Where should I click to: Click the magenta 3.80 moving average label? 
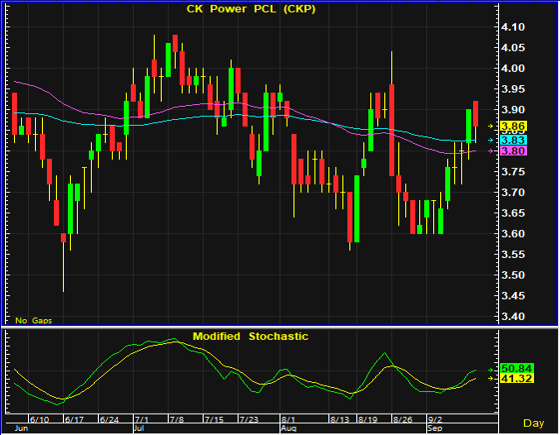pos(513,151)
